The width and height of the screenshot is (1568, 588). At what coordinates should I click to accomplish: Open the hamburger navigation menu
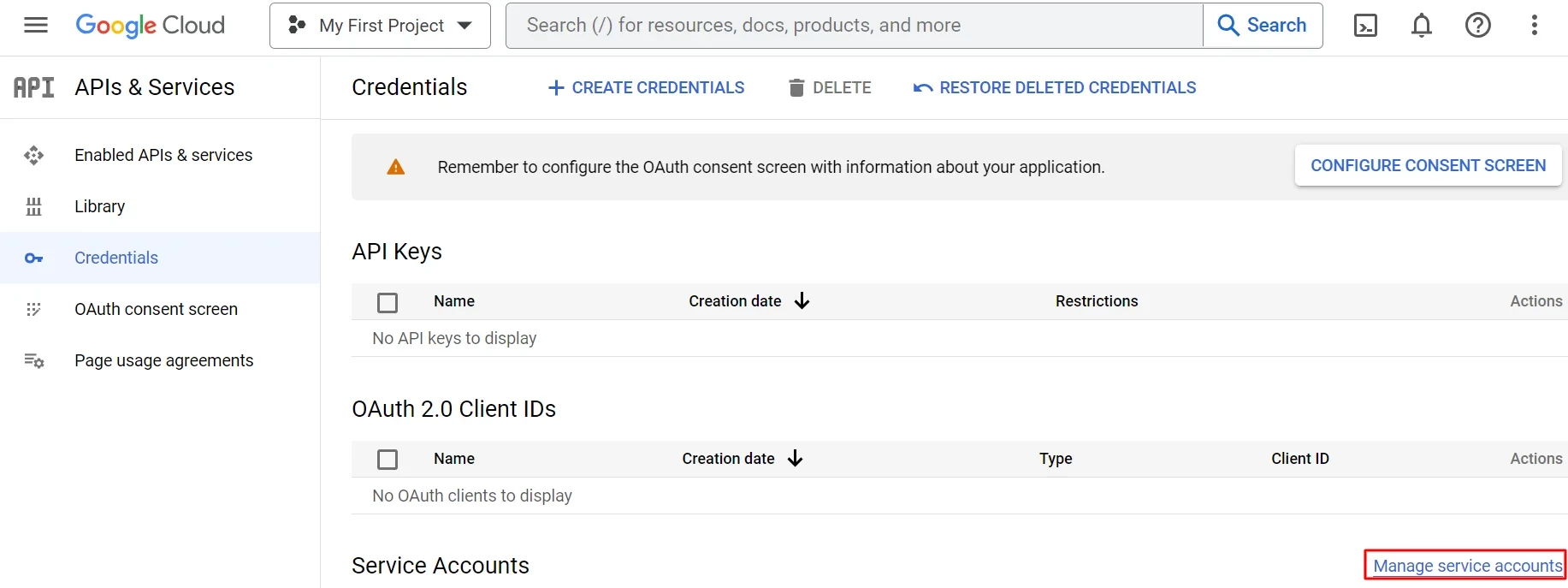tap(36, 26)
